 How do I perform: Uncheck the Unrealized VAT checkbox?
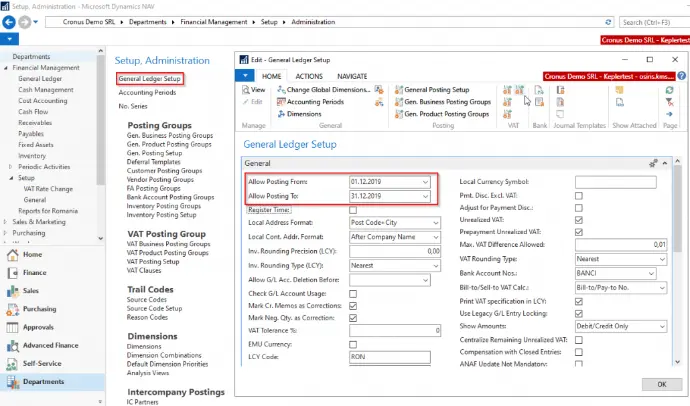pyautogui.click(x=579, y=220)
